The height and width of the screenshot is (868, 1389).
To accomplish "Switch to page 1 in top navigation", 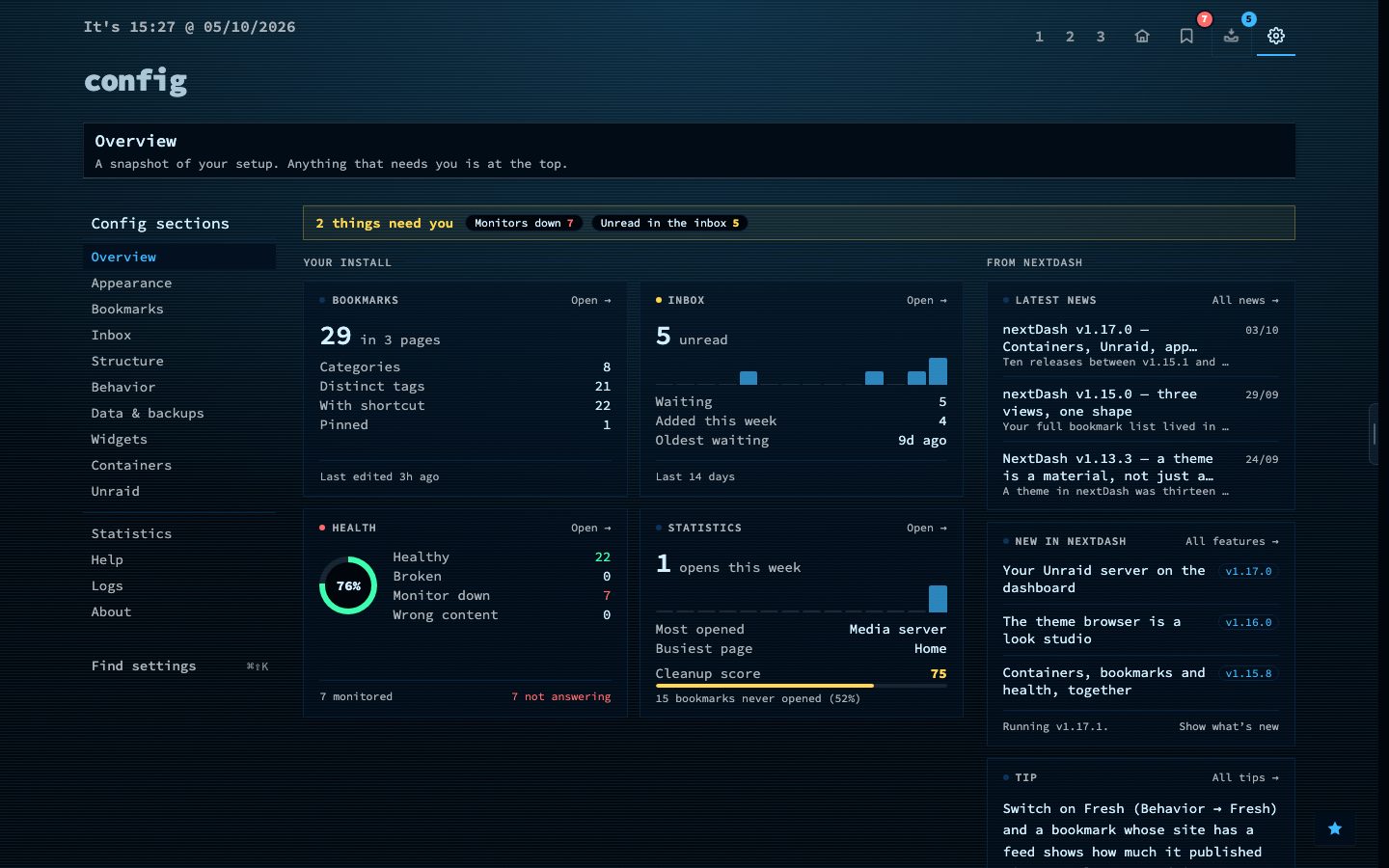I will point(1039,37).
